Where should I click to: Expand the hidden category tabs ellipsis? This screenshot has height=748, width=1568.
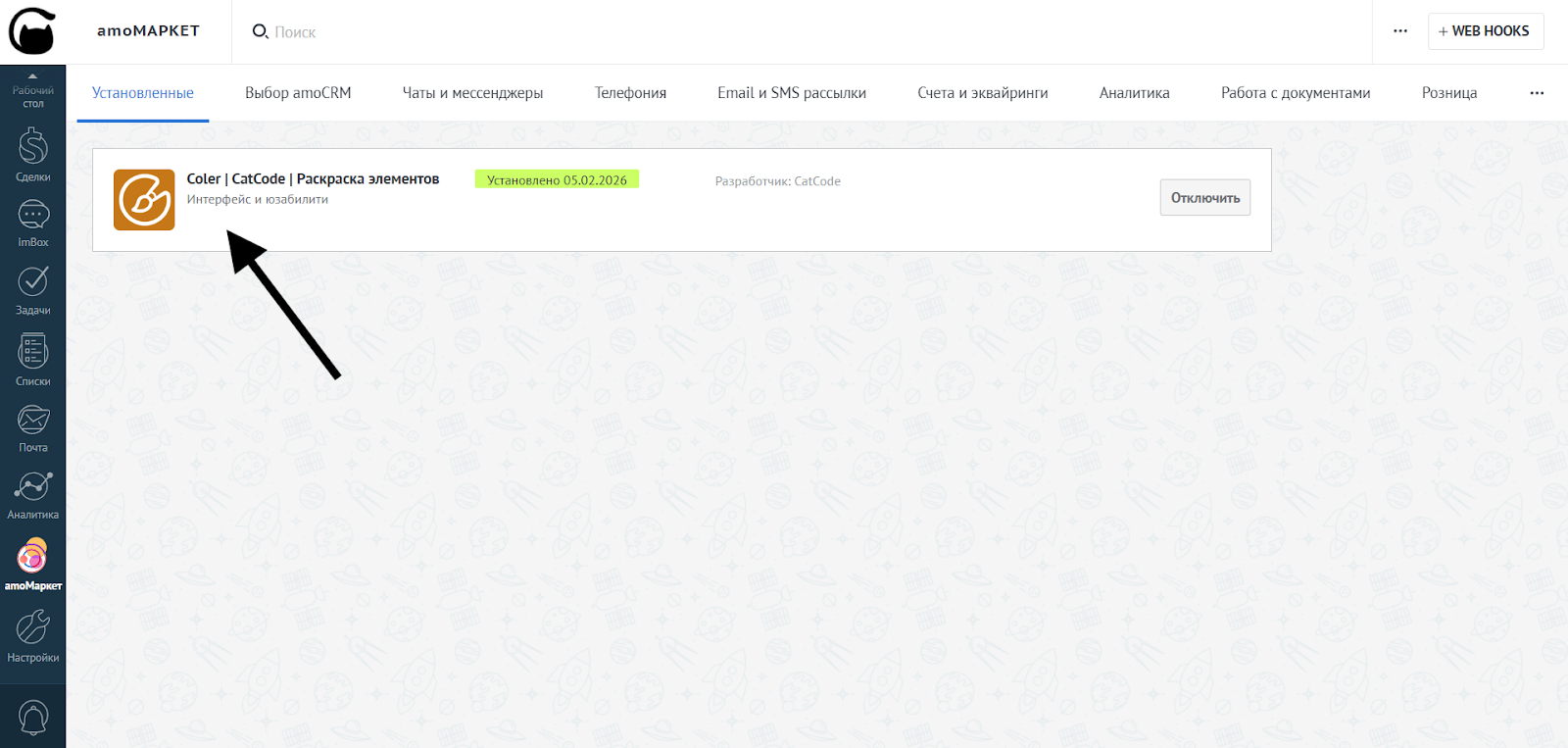click(x=1536, y=93)
